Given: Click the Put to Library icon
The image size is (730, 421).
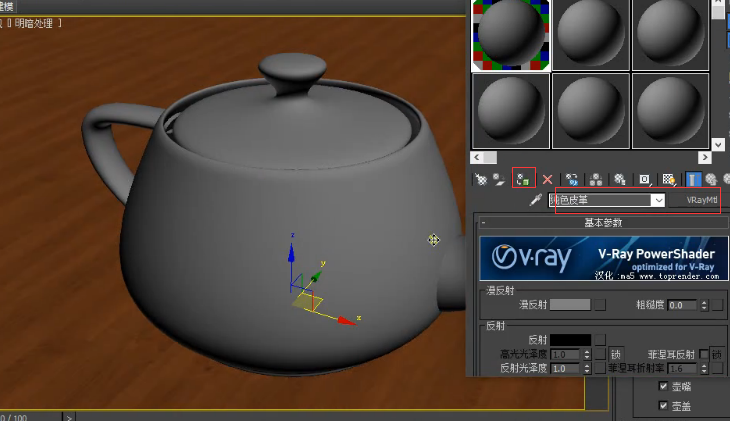Looking at the screenshot, I should pyautogui.click(x=620, y=179).
